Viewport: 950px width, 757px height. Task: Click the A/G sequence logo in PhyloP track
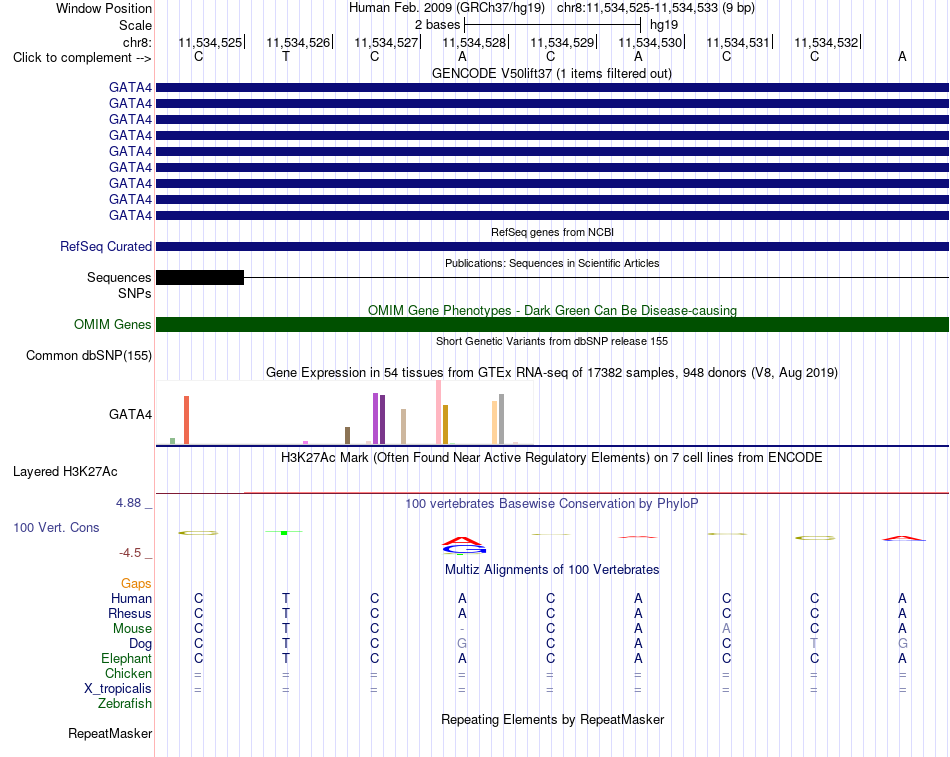point(463,545)
